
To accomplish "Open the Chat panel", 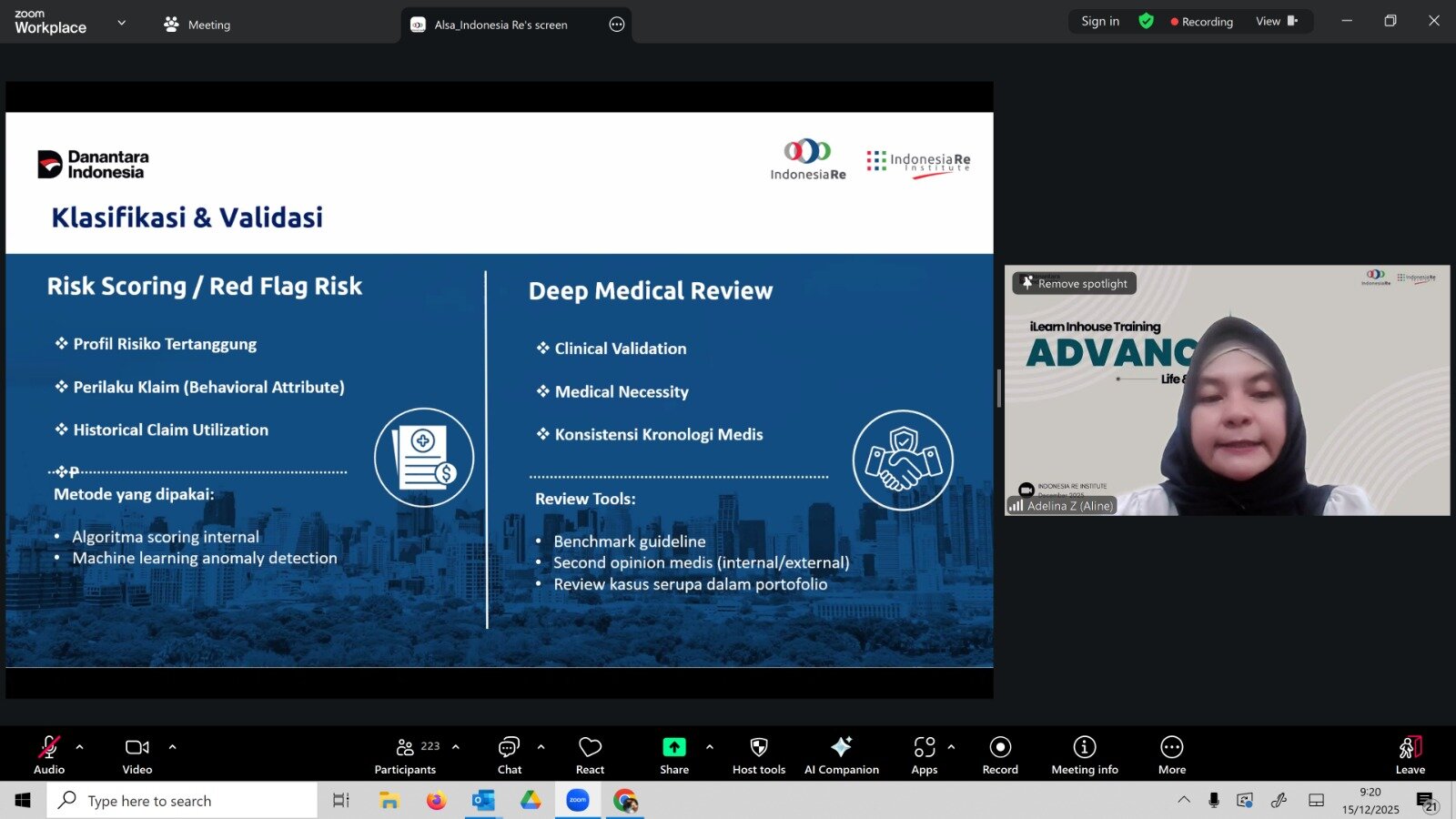I will pos(509,754).
